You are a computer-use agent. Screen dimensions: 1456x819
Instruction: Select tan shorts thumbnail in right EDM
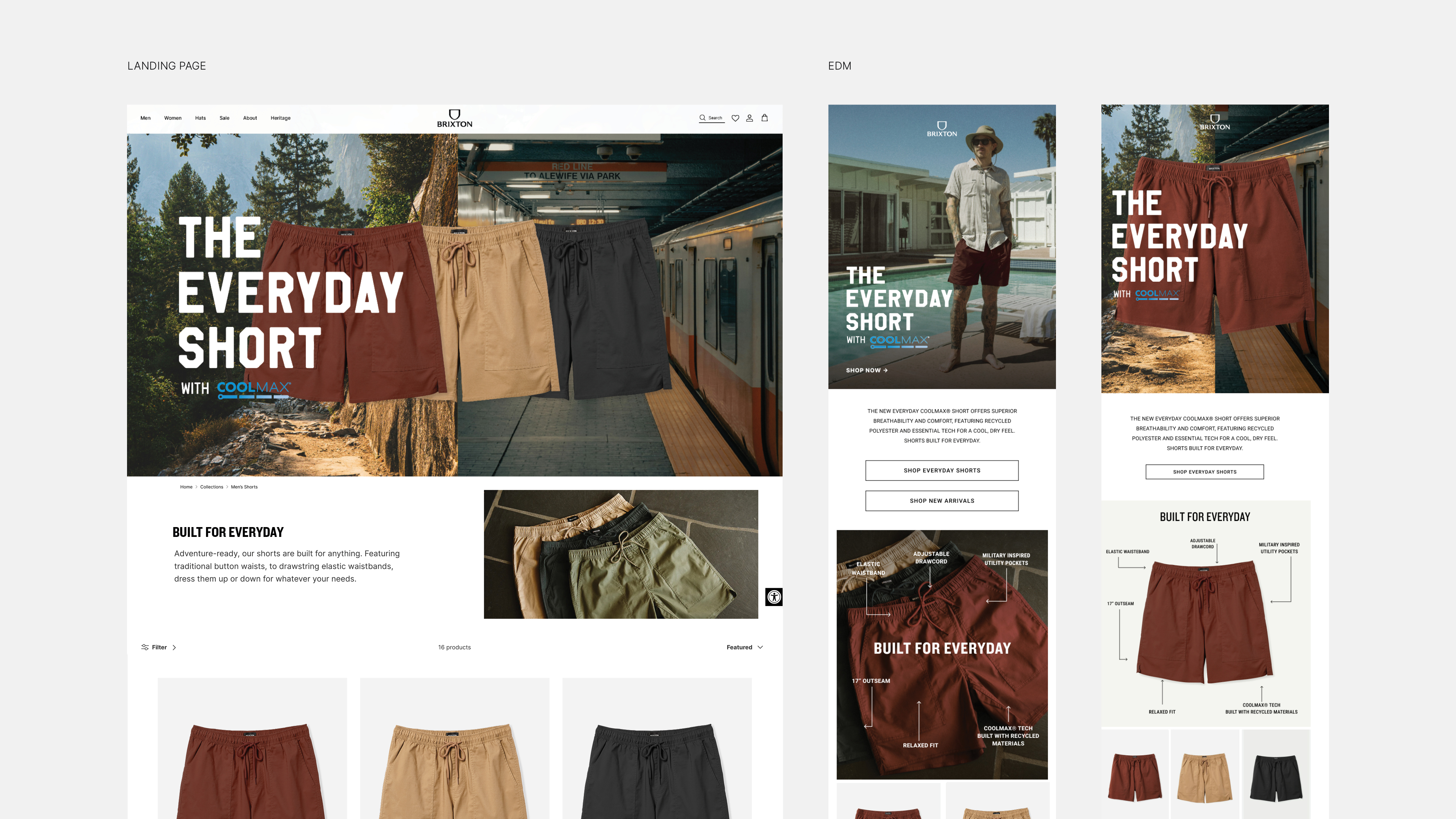1205,774
